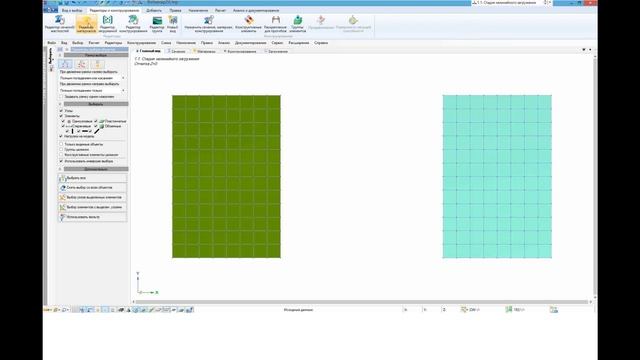Click the first icon in bottom toolbar
Image resolution: width=640 pixels, height=360 pixels.
point(47,310)
